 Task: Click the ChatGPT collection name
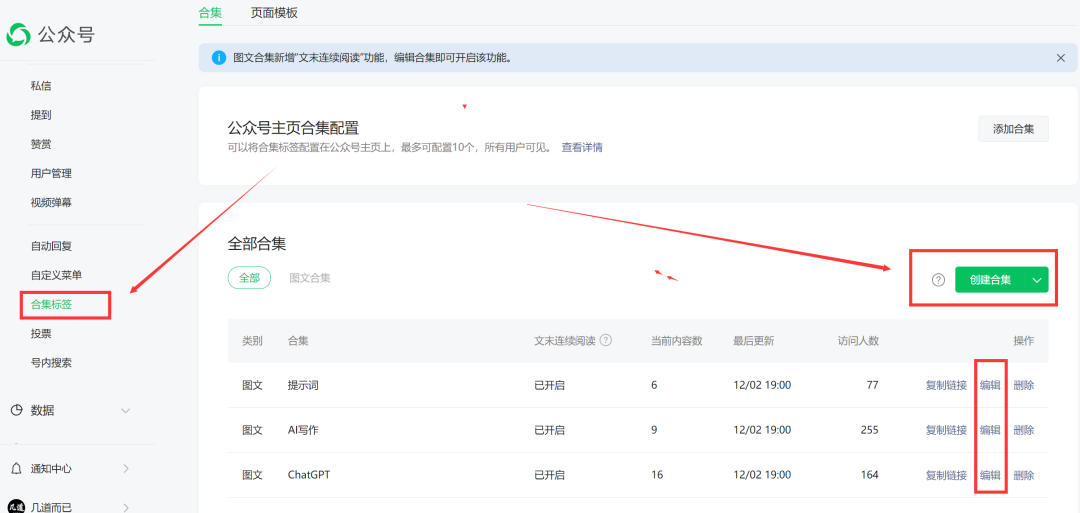[x=310, y=474]
